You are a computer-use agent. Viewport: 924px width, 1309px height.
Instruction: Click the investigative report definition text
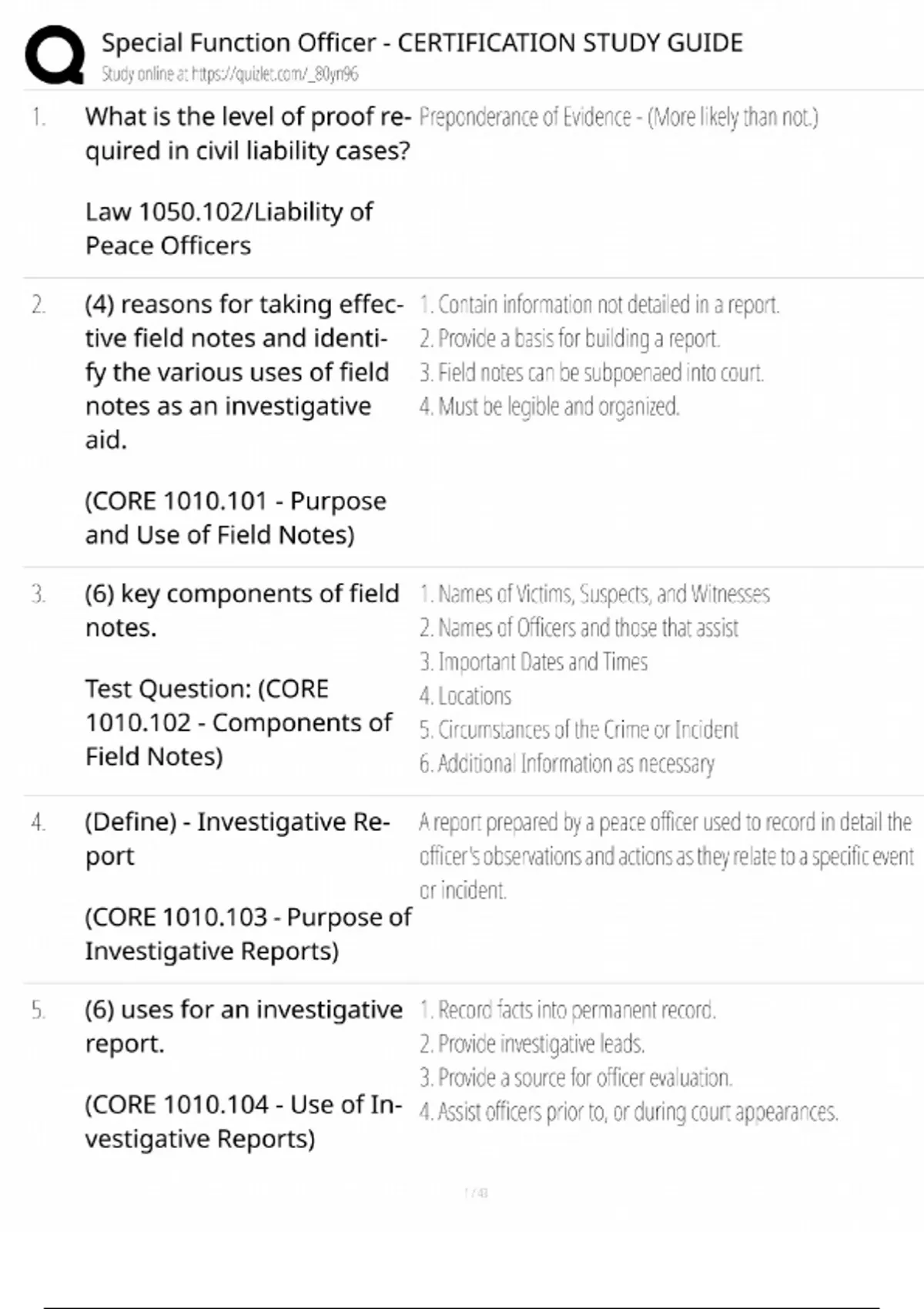coord(665,855)
